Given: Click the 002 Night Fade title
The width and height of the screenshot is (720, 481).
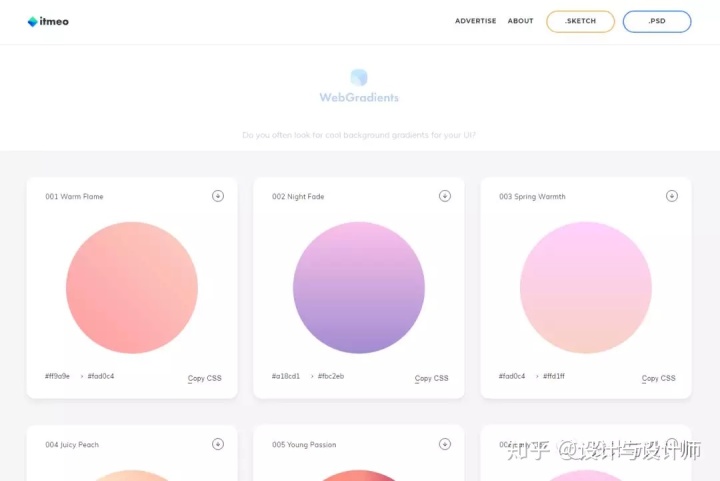Looking at the screenshot, I should pos(298,196).
